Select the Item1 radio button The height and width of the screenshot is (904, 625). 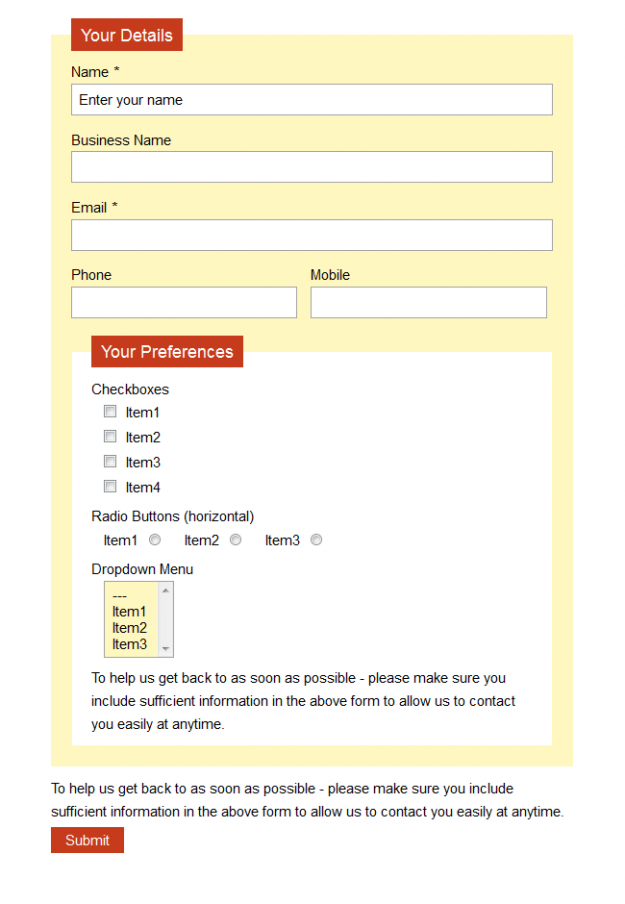pos(155,540)
